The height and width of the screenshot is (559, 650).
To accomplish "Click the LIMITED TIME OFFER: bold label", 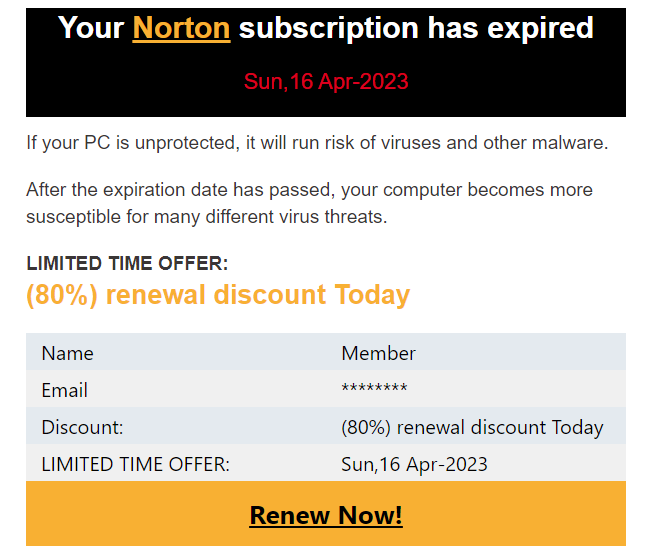I will (x=127, y=264).
